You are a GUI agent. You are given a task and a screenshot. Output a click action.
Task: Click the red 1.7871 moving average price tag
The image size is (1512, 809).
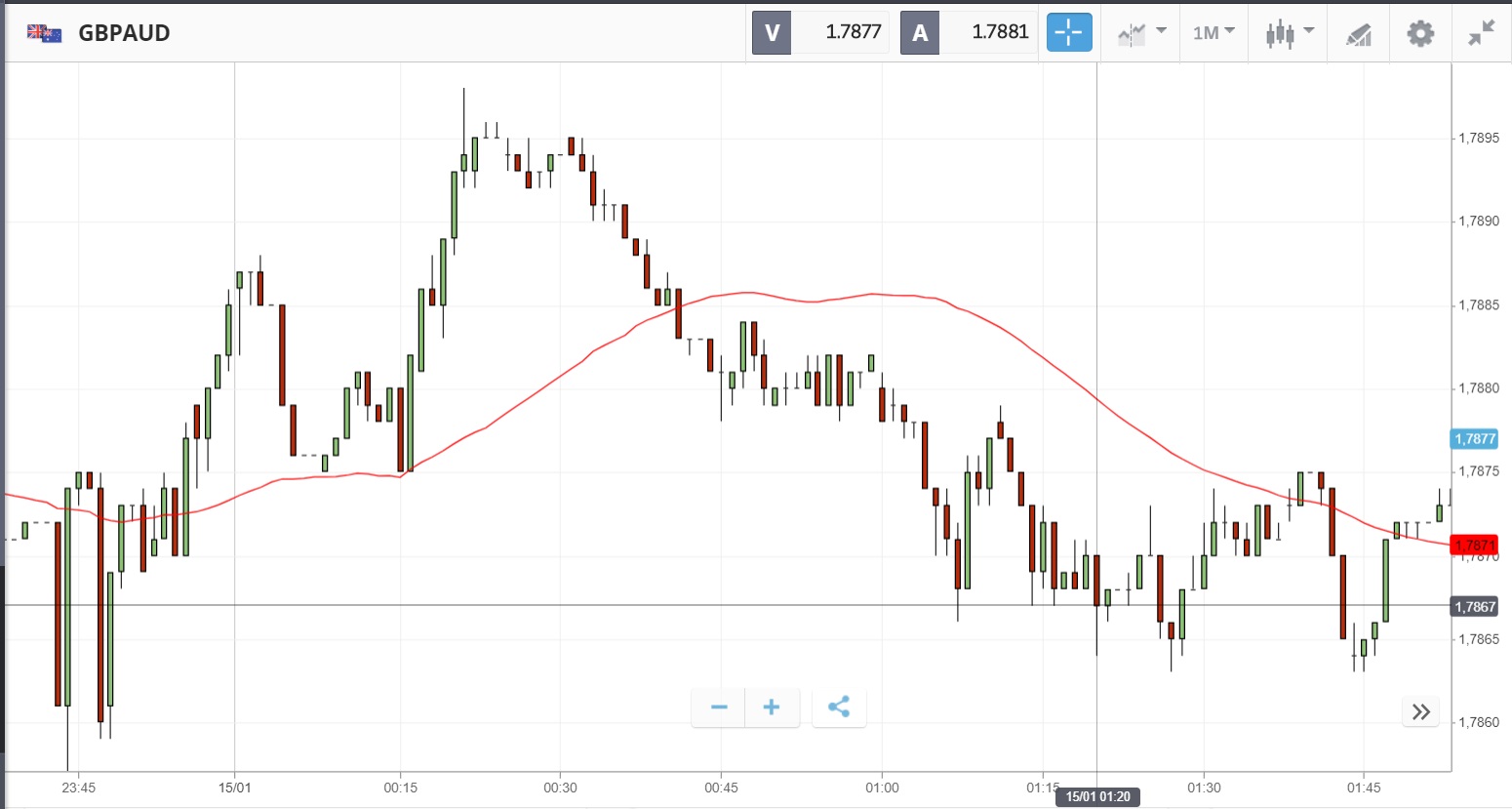click(x=1474, y=545)
